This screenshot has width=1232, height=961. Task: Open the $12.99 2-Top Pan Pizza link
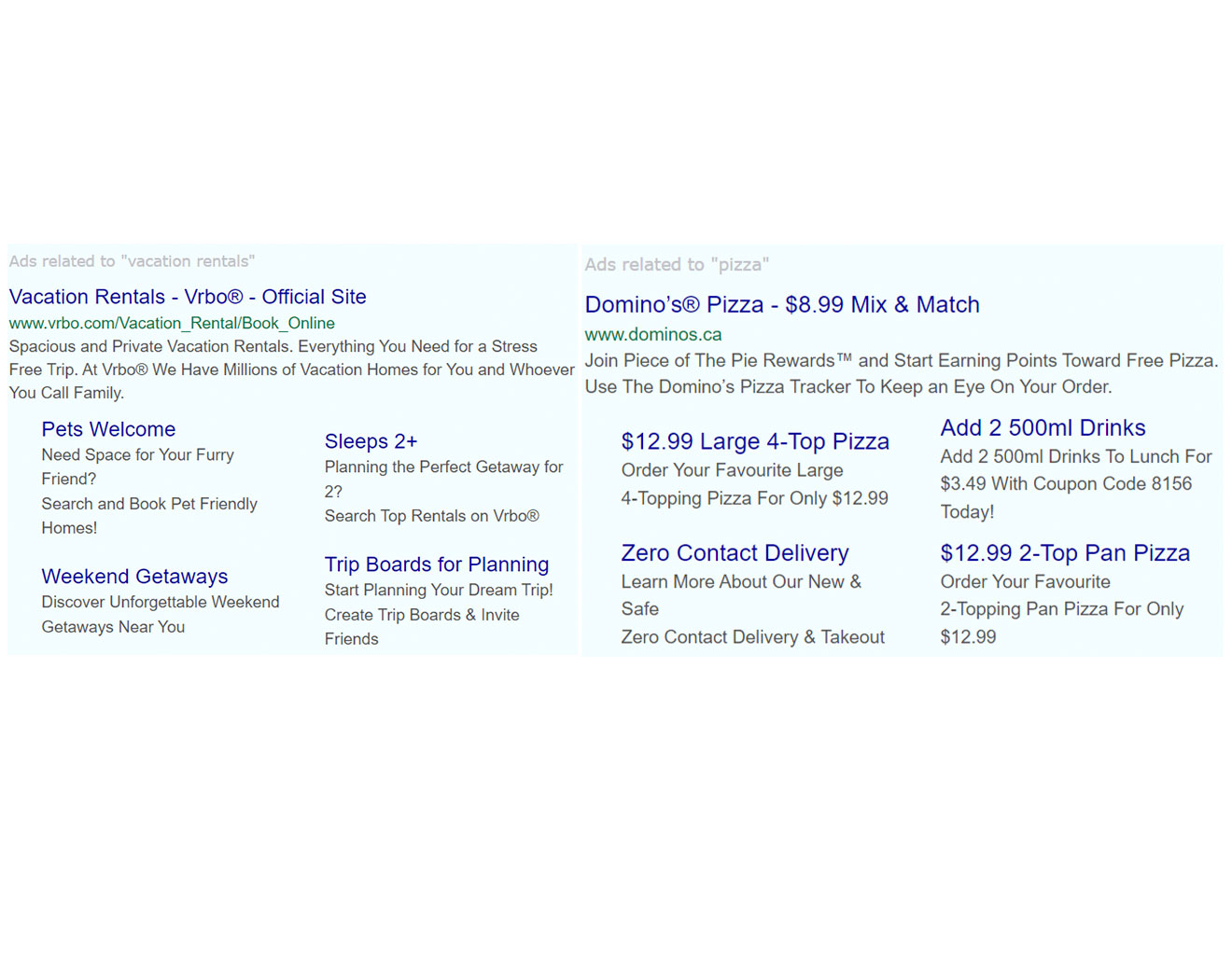[1065, 553]
